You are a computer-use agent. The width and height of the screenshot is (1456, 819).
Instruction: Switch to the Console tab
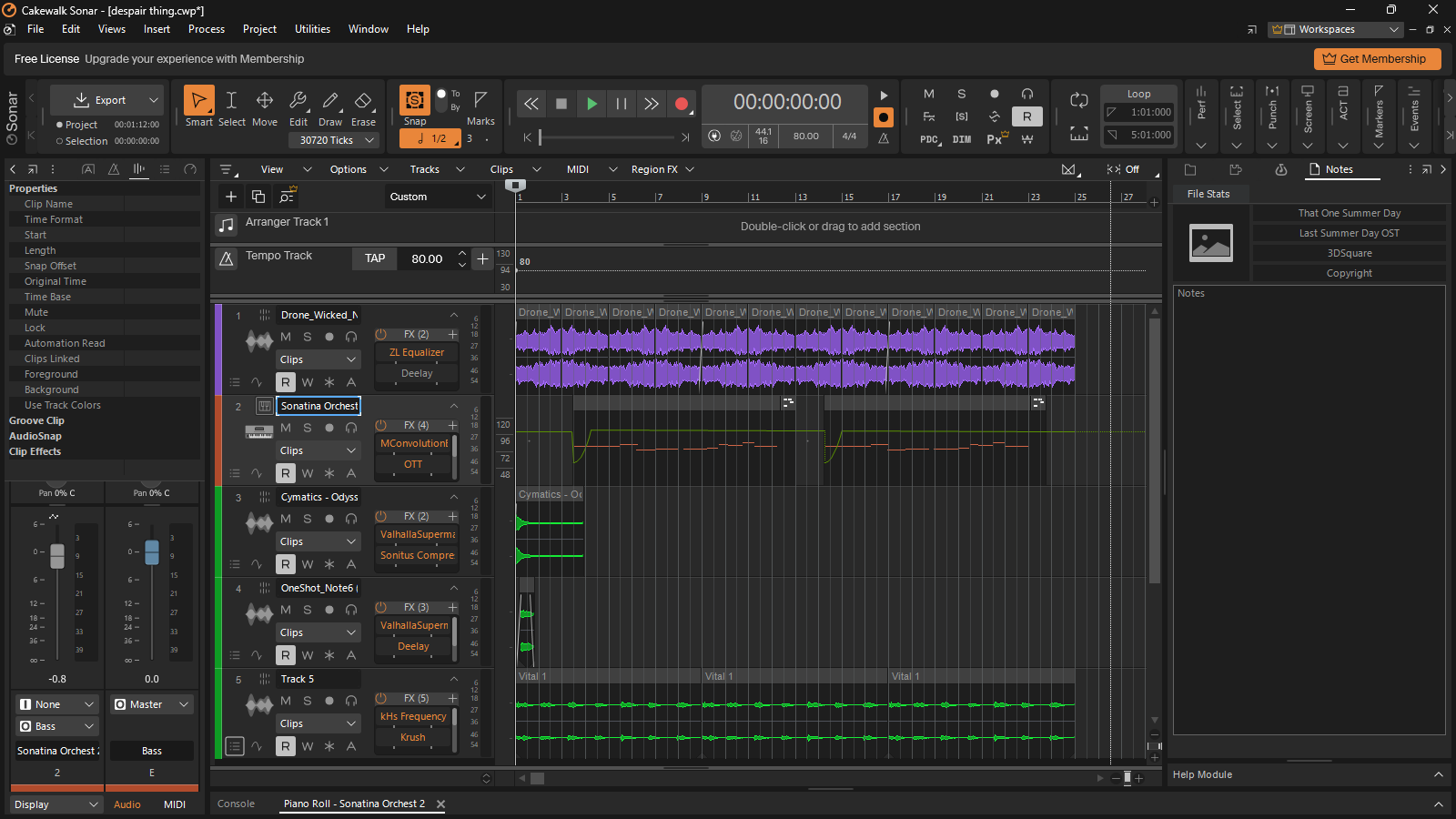[236, 804]
